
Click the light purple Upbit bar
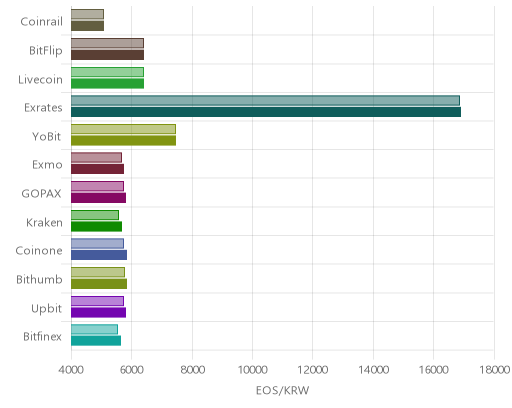pyautogui.click(x=97, y=301)
